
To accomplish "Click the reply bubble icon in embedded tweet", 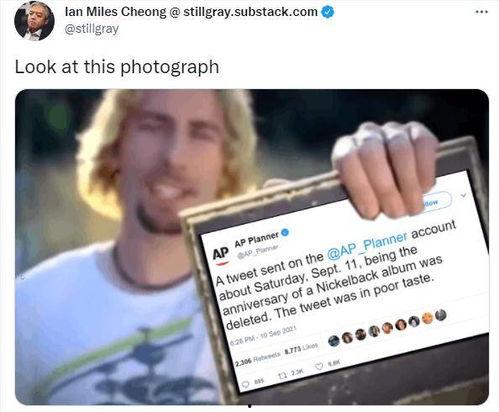I will tap(246, 384).
